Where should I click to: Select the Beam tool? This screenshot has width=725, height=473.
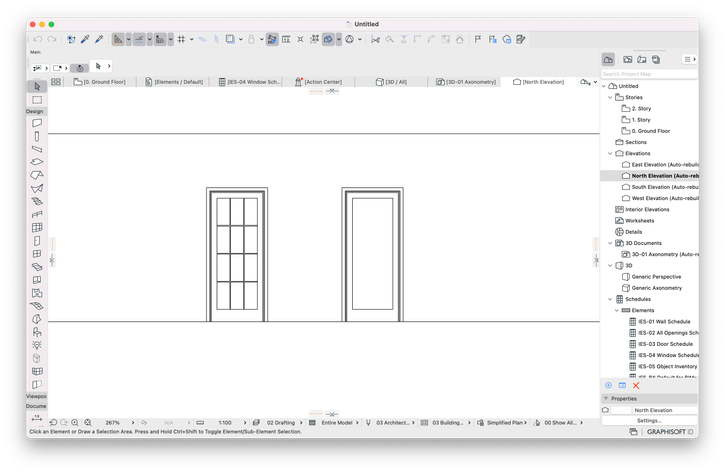[x=37, y=149]
